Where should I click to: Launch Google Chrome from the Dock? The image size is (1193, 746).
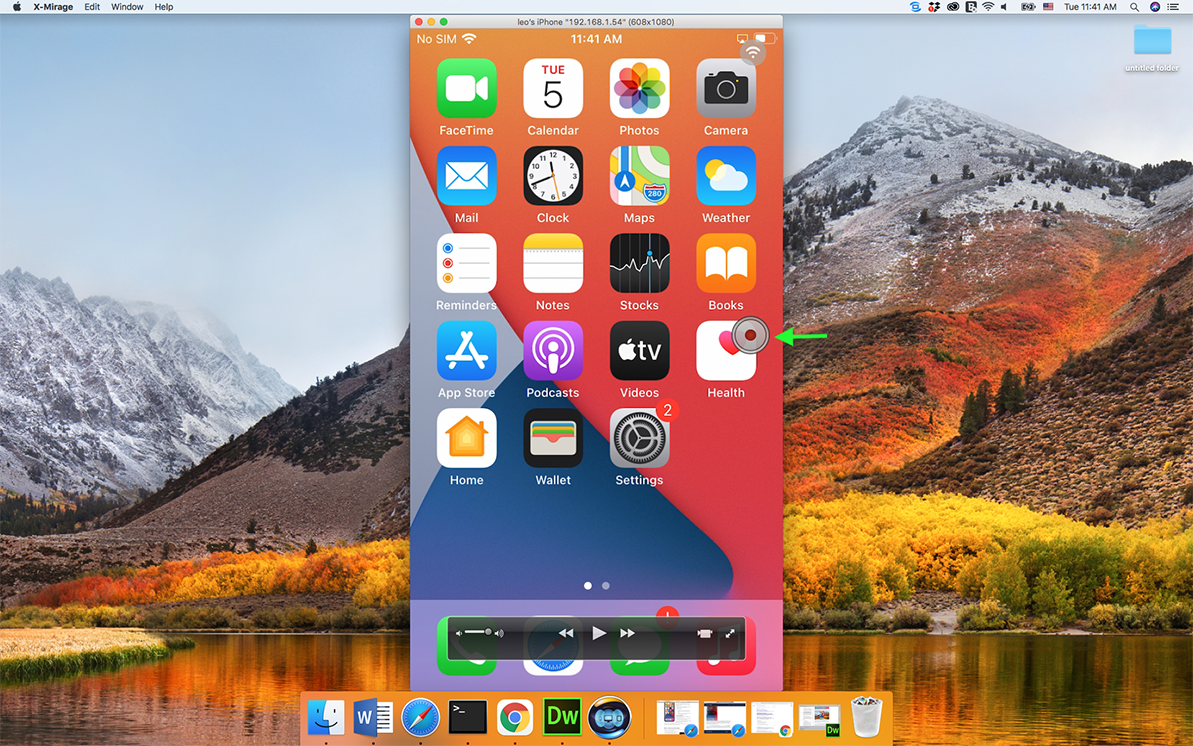click(515, 717)
